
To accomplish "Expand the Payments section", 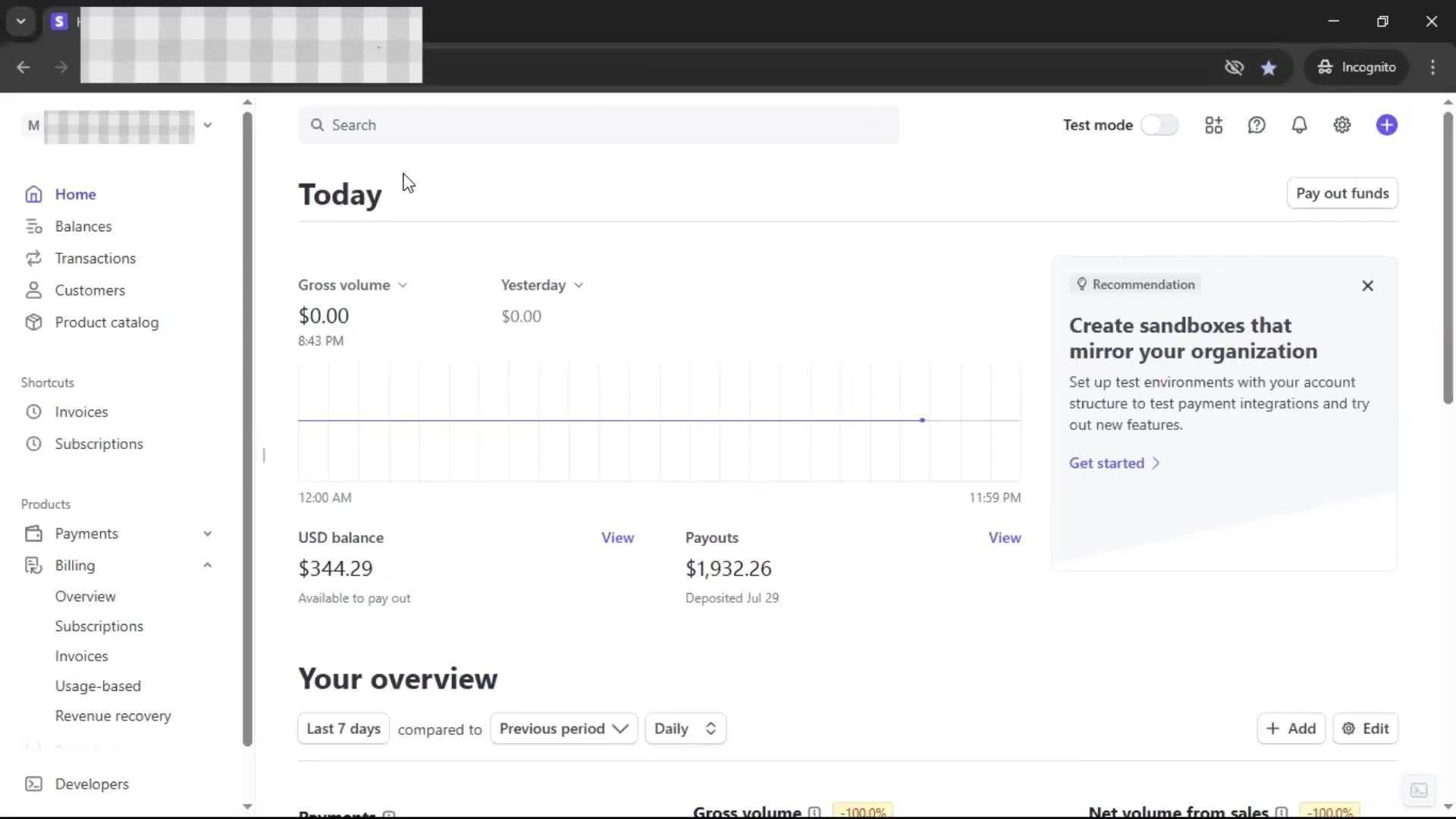I will [207, 534].
